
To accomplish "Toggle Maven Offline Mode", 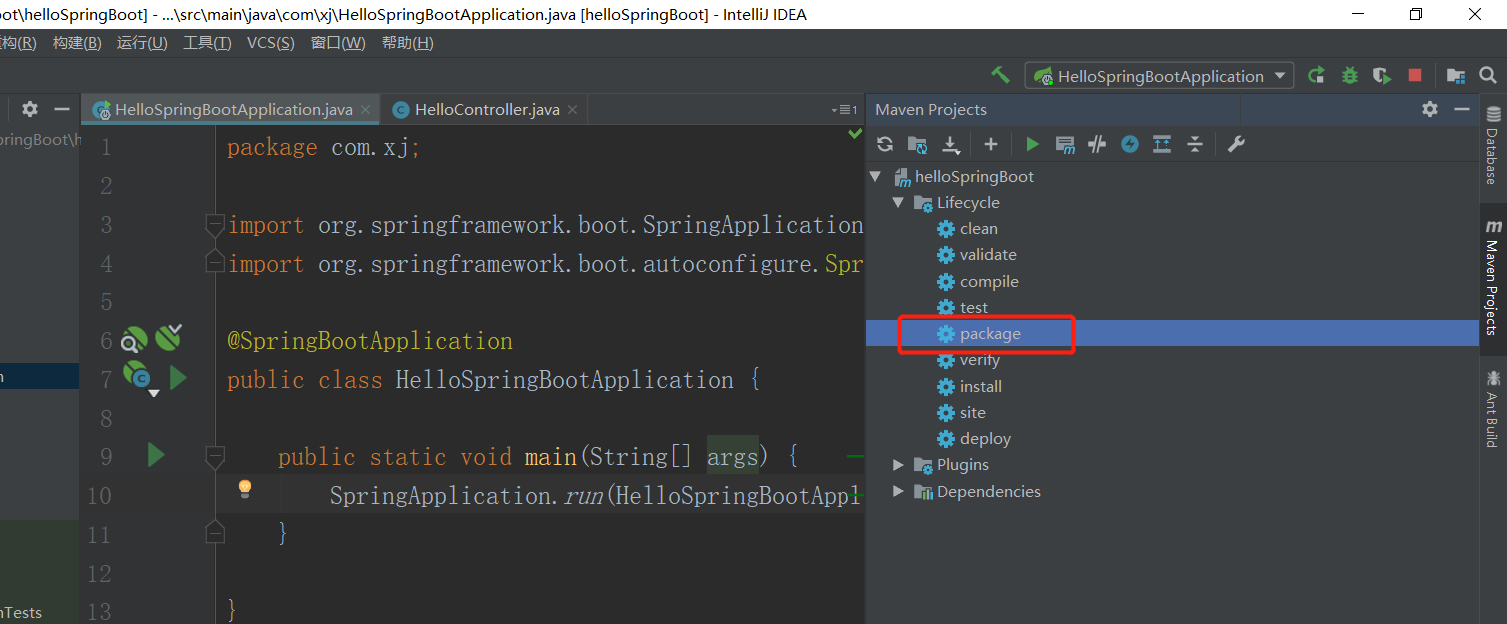I will tap(1097, 144).
